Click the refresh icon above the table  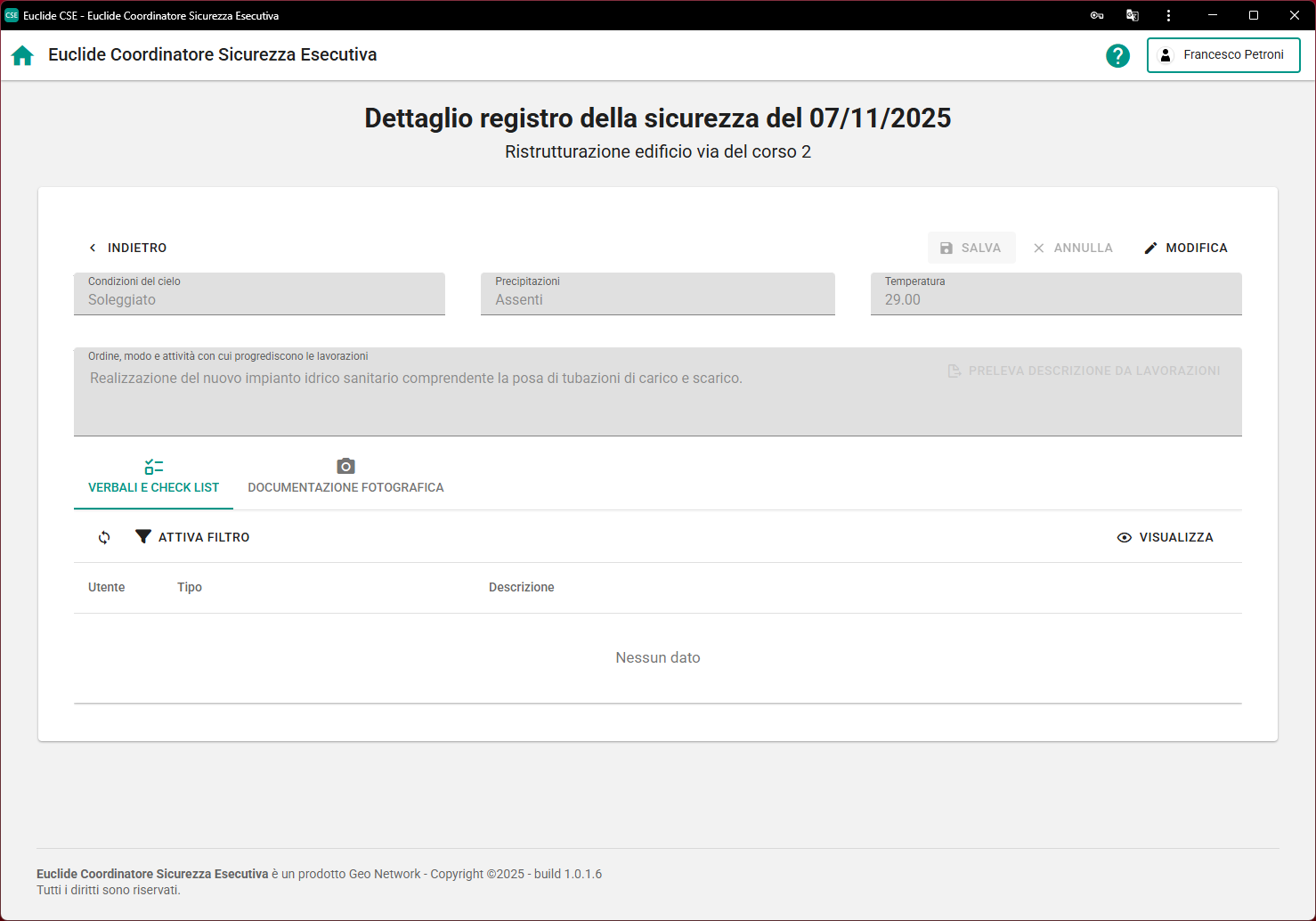[104, 537]
